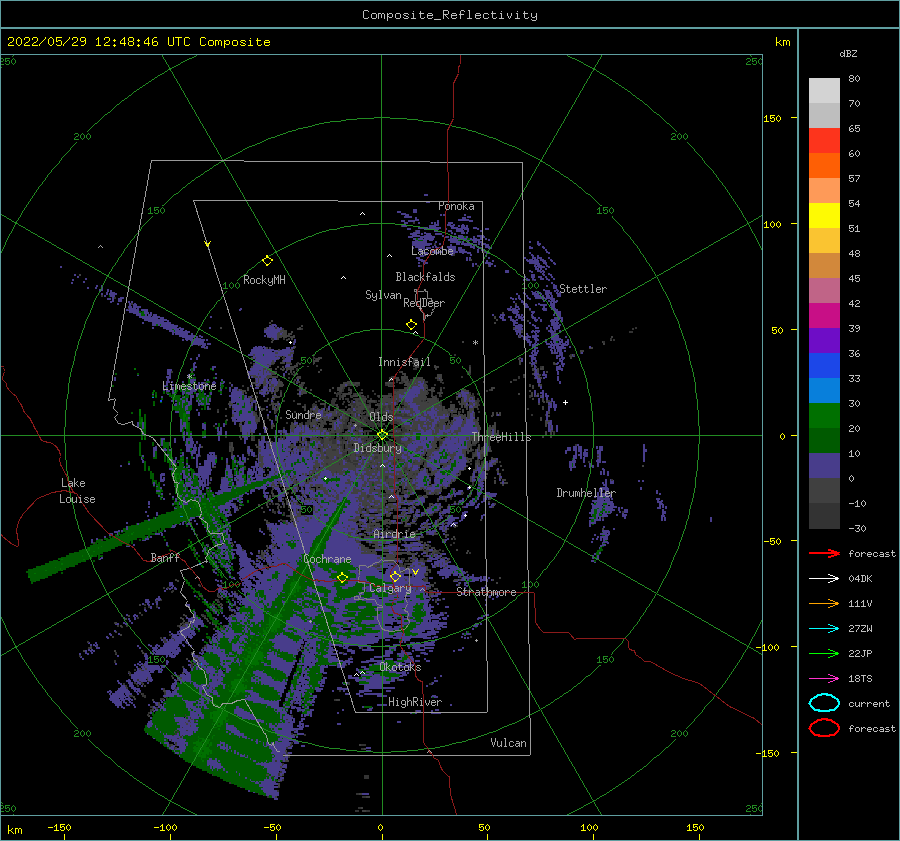Click the 0 tick label on bottom axis
Image resolution: width=900 pixels, height=841 pixels.
(x=380, y=828)
